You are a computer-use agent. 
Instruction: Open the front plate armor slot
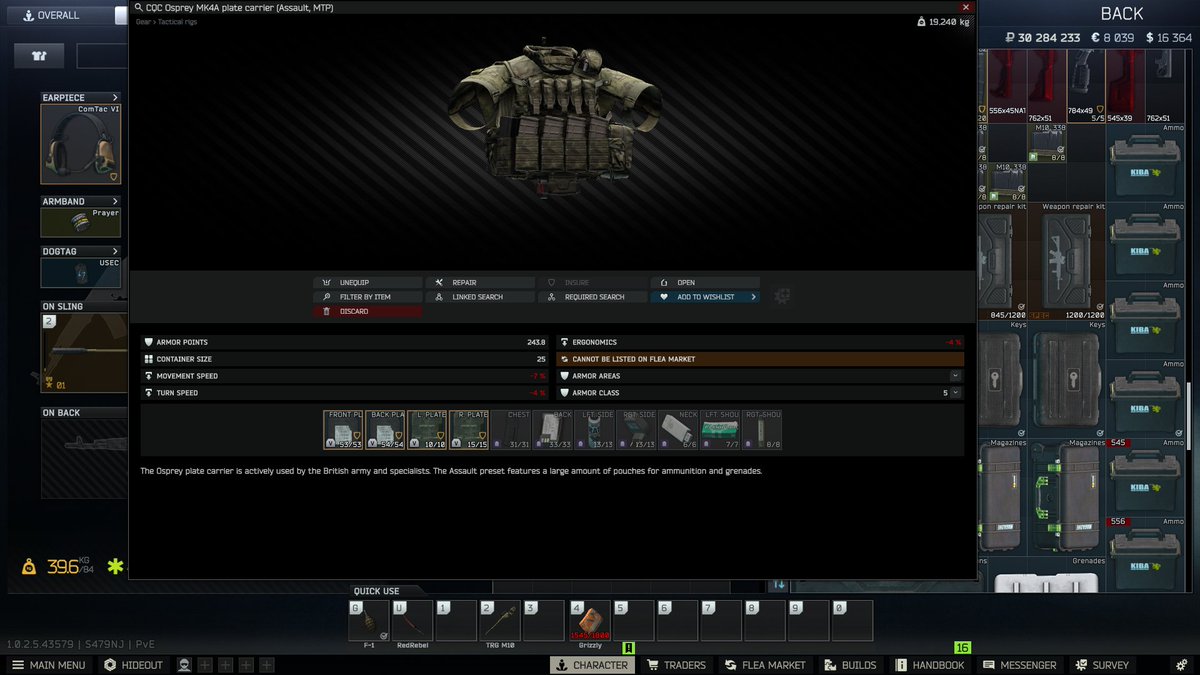click(x=343, y=429)
